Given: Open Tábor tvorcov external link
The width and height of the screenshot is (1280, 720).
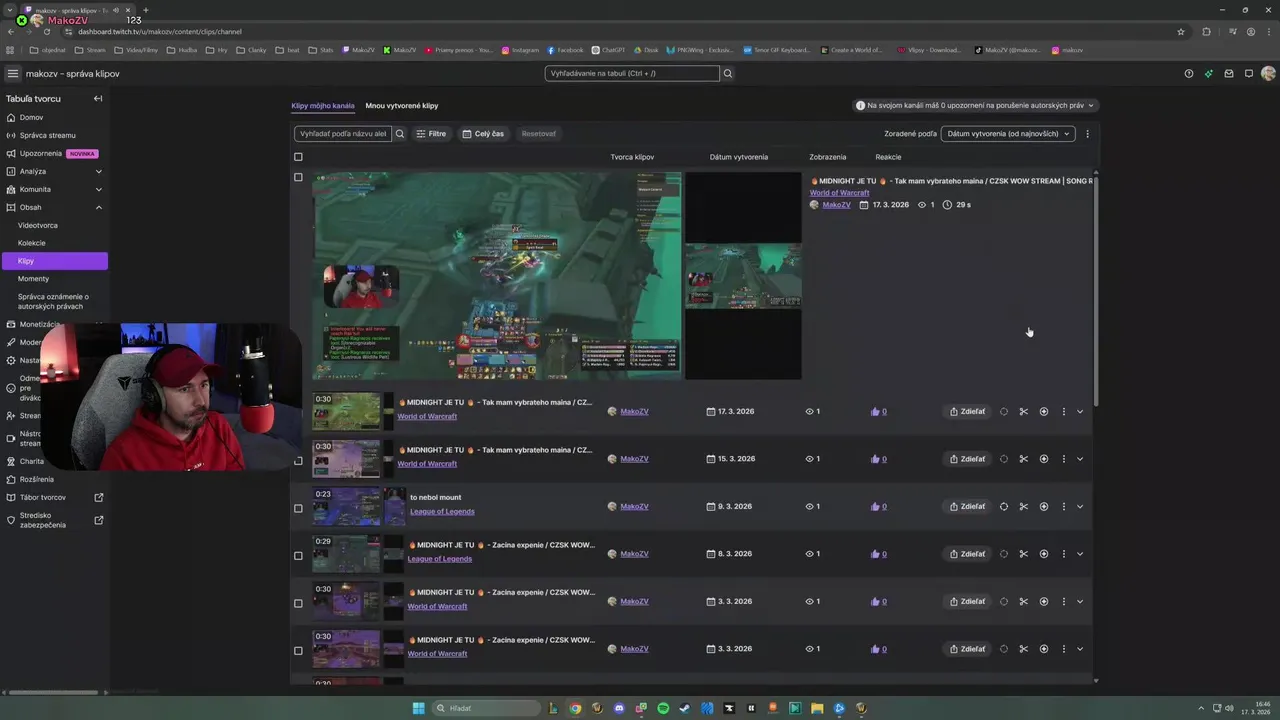Looking at the screenshot, I should pos(54,497).
